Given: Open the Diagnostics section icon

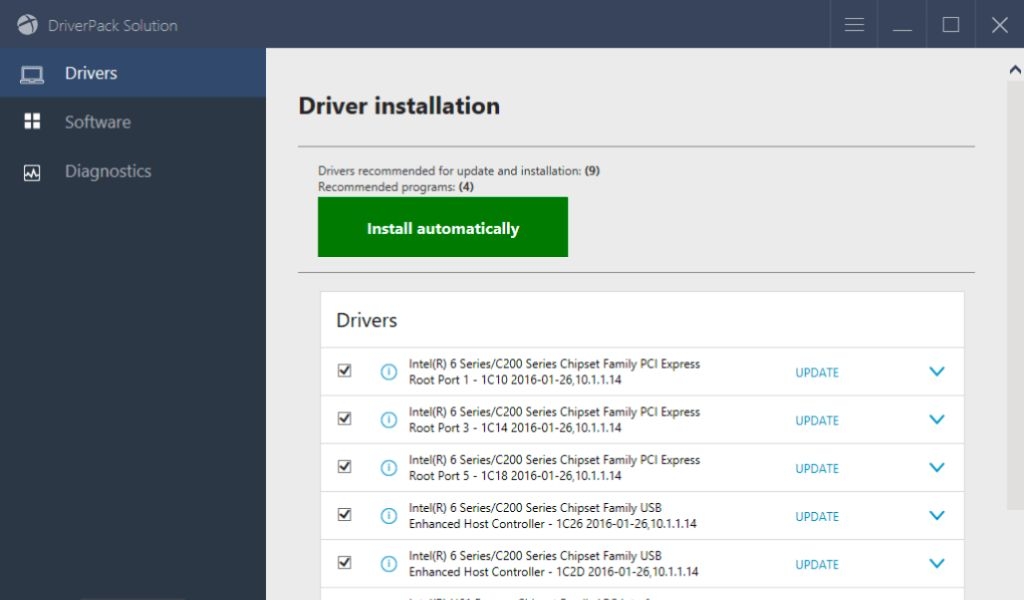Looking at the screenshot, I should pos(34,171).
